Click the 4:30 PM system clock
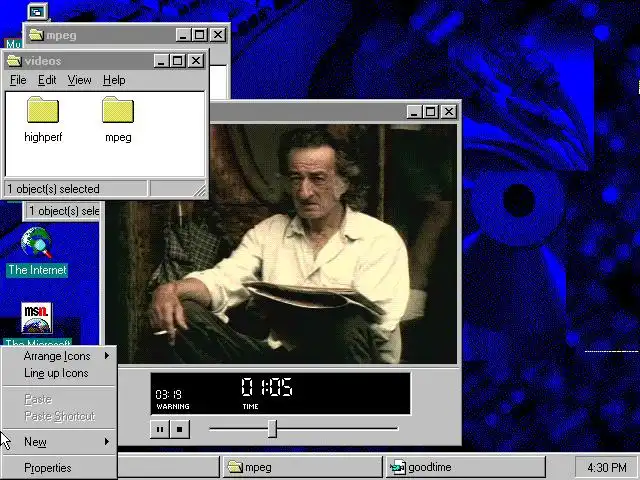Viewport: 640px width, 480px height. coord(607,467)
